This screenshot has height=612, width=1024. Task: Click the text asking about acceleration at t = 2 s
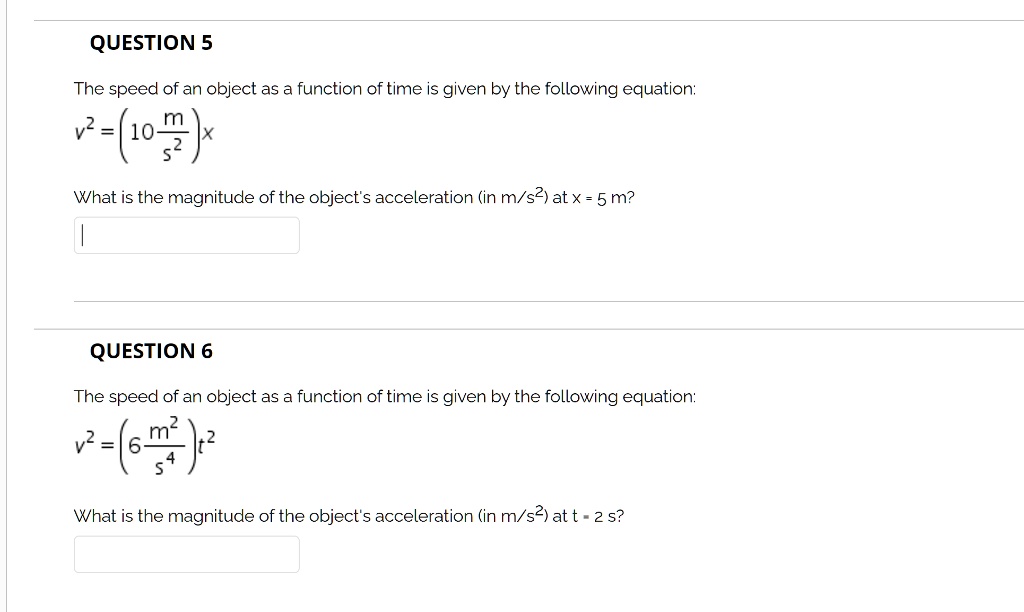348,515
